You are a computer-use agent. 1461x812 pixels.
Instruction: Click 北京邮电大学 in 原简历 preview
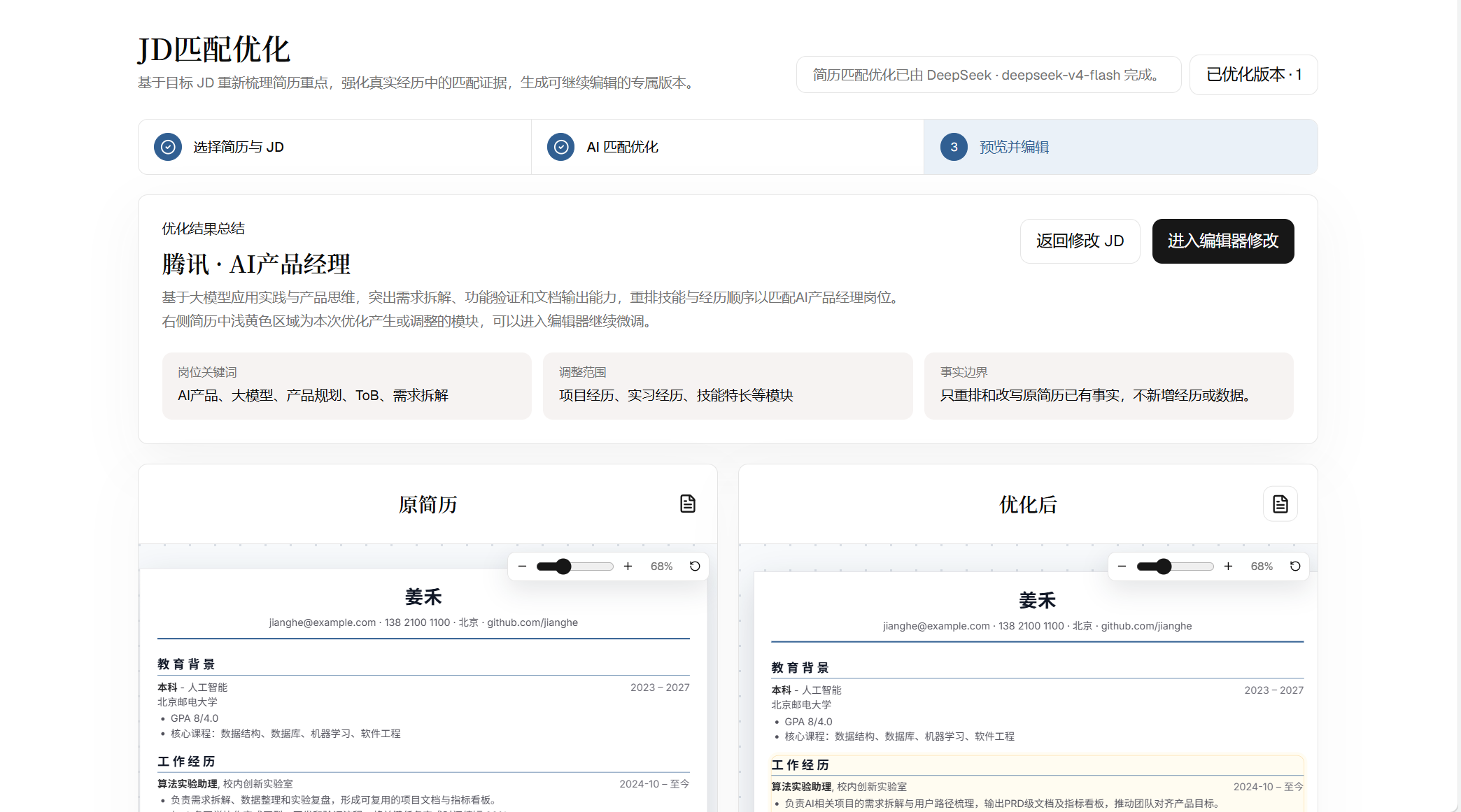[188, 702]
